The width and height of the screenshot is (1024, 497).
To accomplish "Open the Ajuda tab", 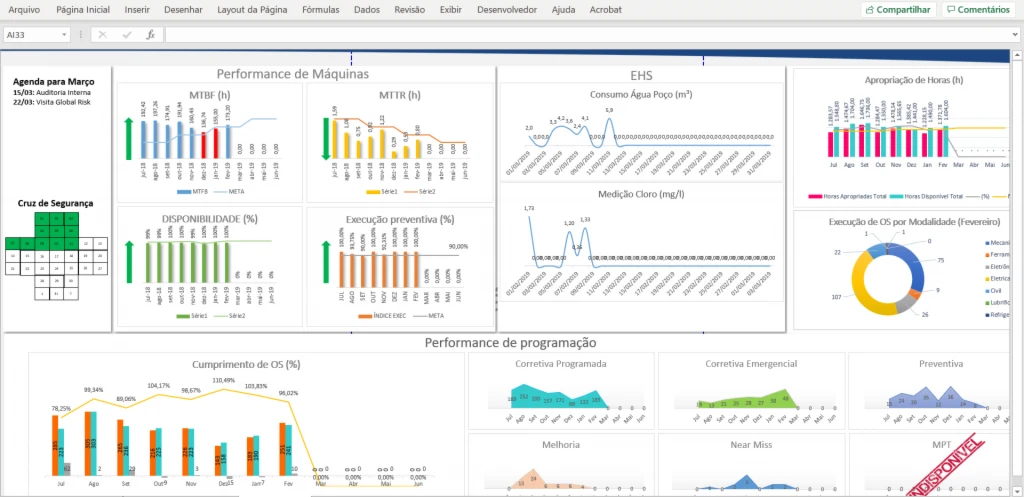I will (564, 10).
